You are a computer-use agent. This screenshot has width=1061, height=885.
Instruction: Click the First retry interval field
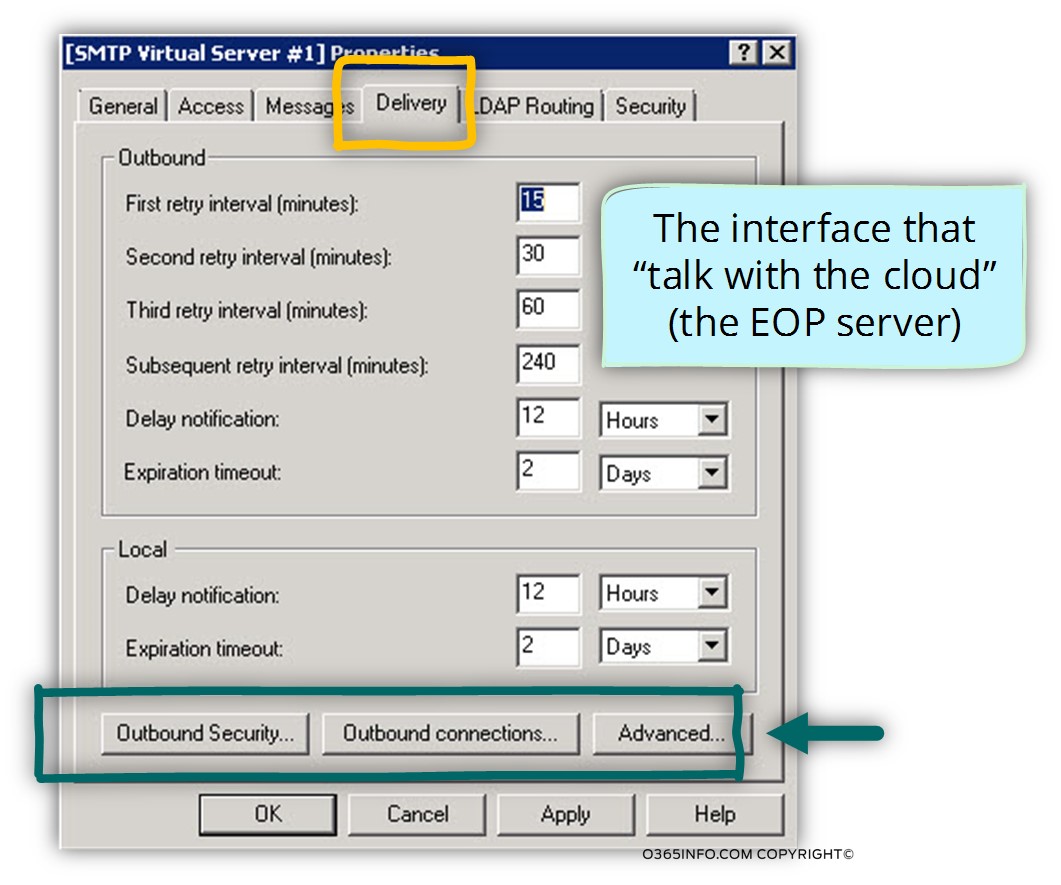548,202
